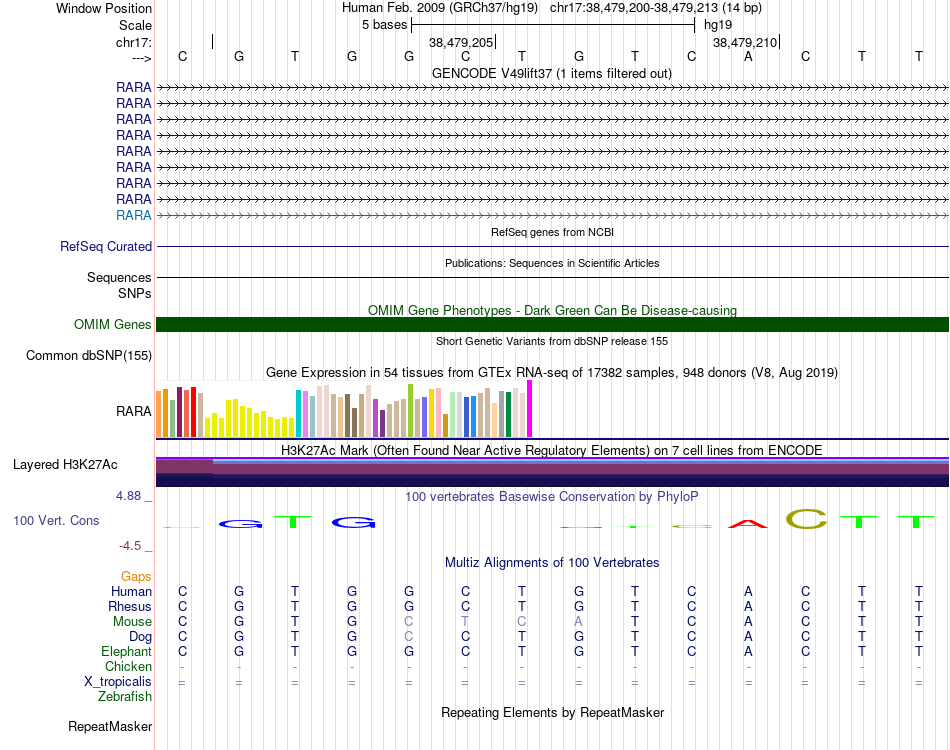Click the Common dbSNP(155) label
The width and height of the screenshot is (950, 750).
click(x=88, y=356)
